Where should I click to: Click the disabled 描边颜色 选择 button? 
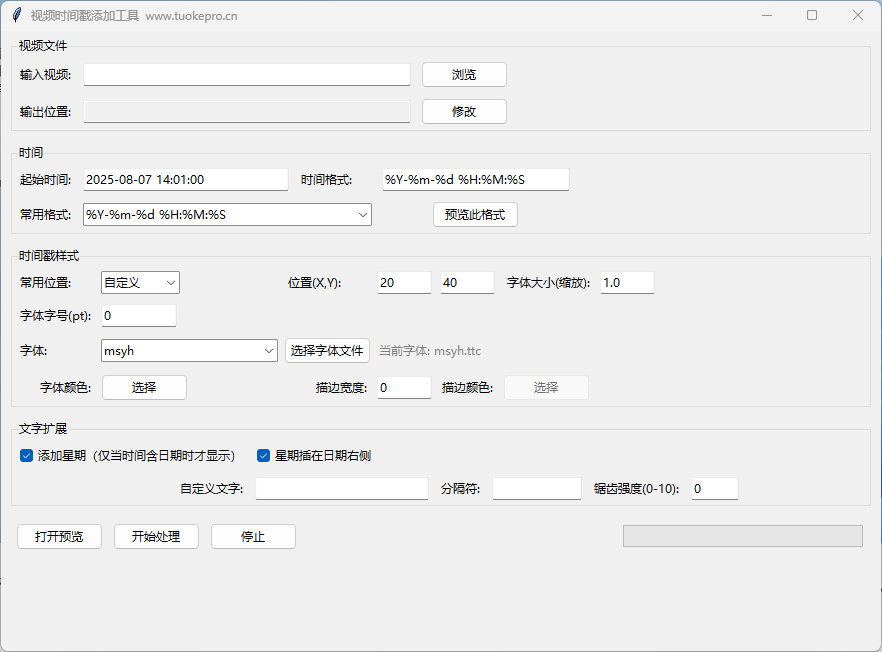(x=546, y=387)
